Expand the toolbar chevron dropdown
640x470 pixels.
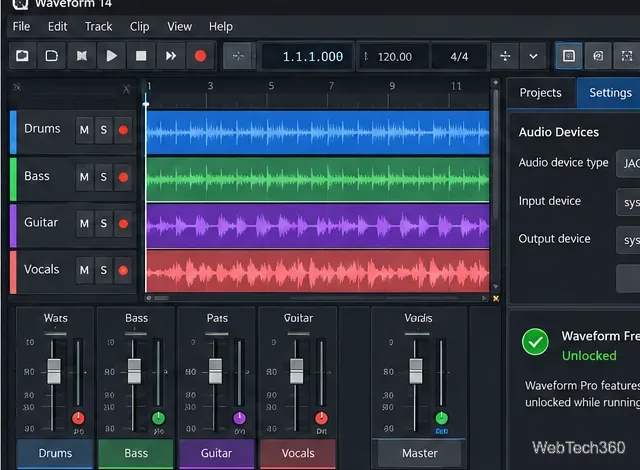[x=533, y=56]
